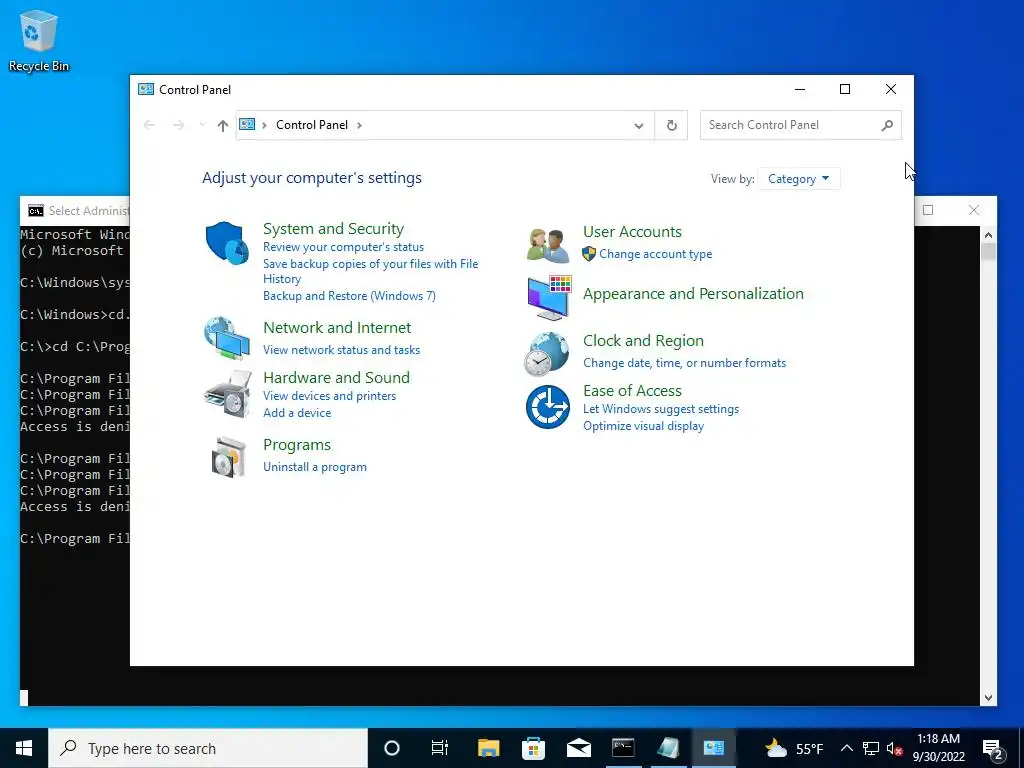
Task: Open Task View on the taskbar
Action: (440, 748)
